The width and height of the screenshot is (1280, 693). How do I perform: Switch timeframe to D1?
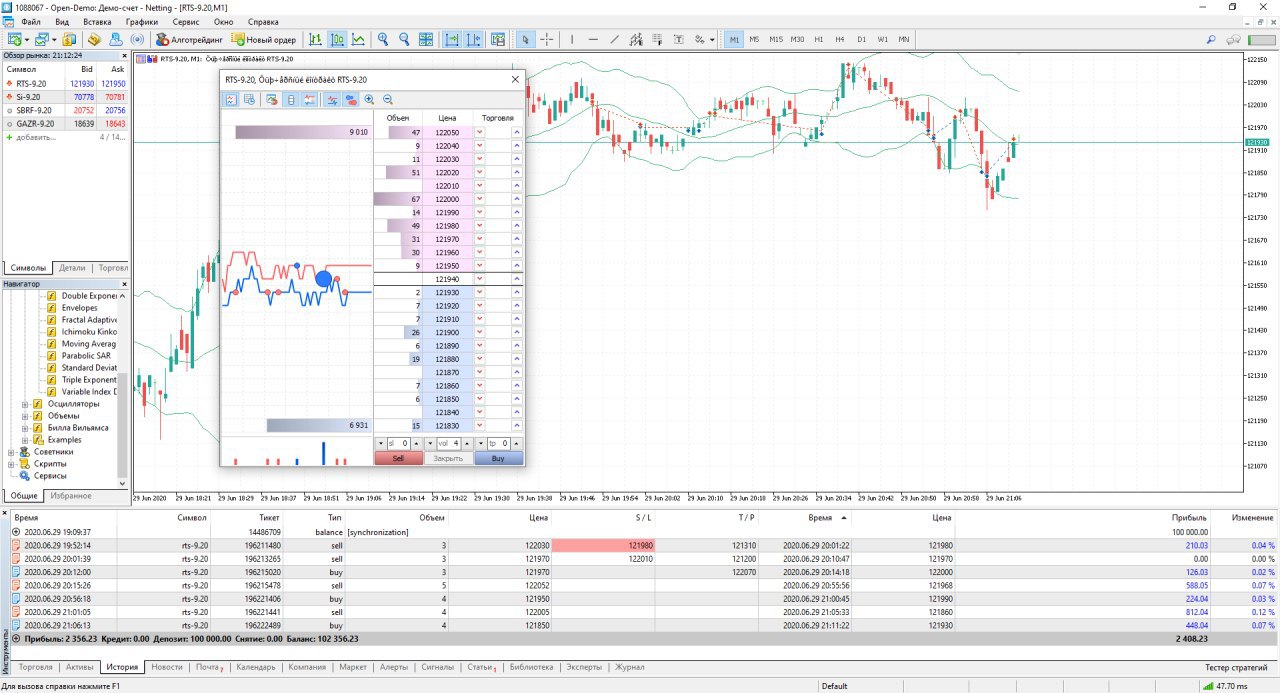point(861,40)
